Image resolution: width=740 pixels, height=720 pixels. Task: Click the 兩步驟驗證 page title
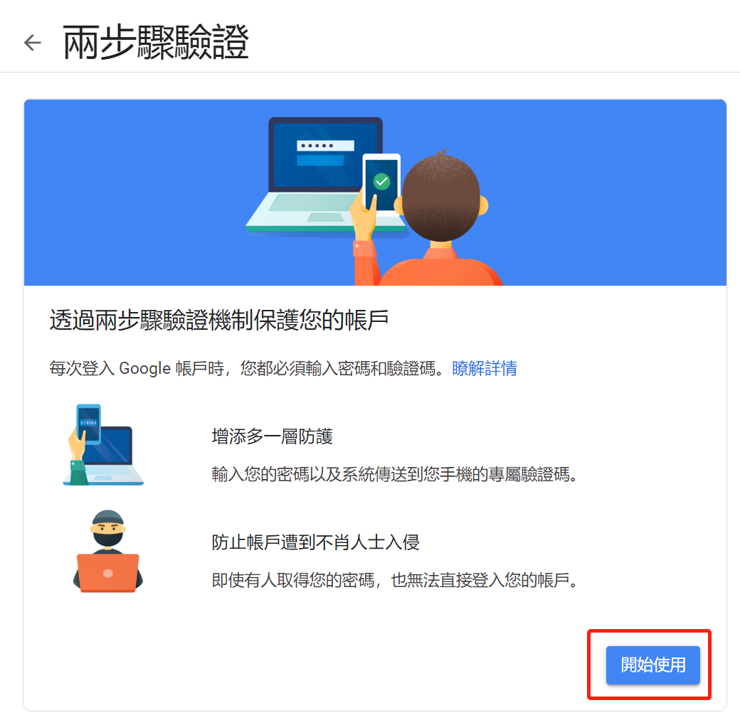click(155, 42)
